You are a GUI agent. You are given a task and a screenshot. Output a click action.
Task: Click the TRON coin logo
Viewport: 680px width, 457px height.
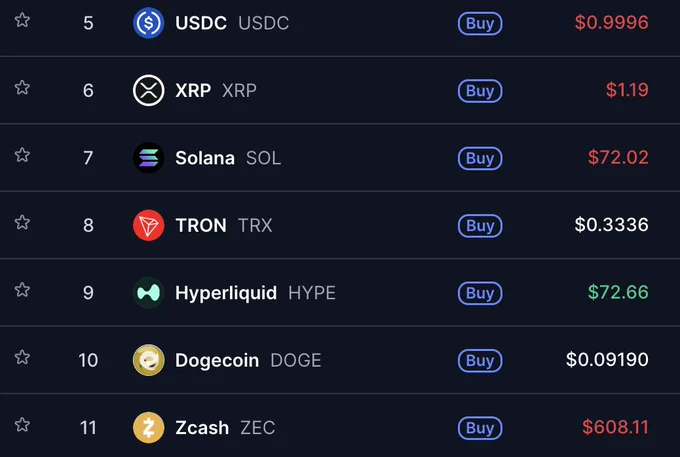(x=148, y=225)
